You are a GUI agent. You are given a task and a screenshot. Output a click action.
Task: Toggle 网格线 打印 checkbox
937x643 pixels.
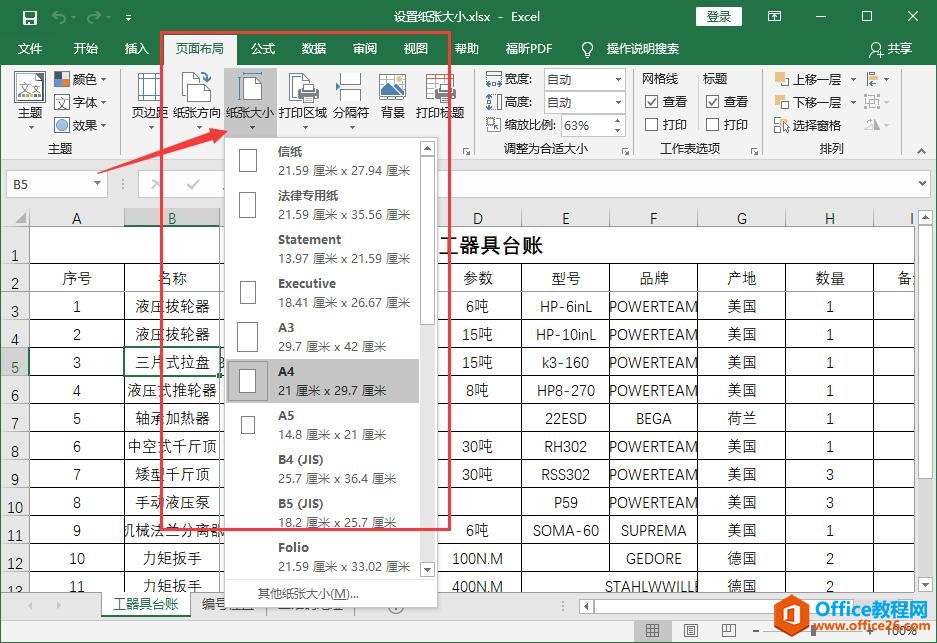(x=652, y=124)
